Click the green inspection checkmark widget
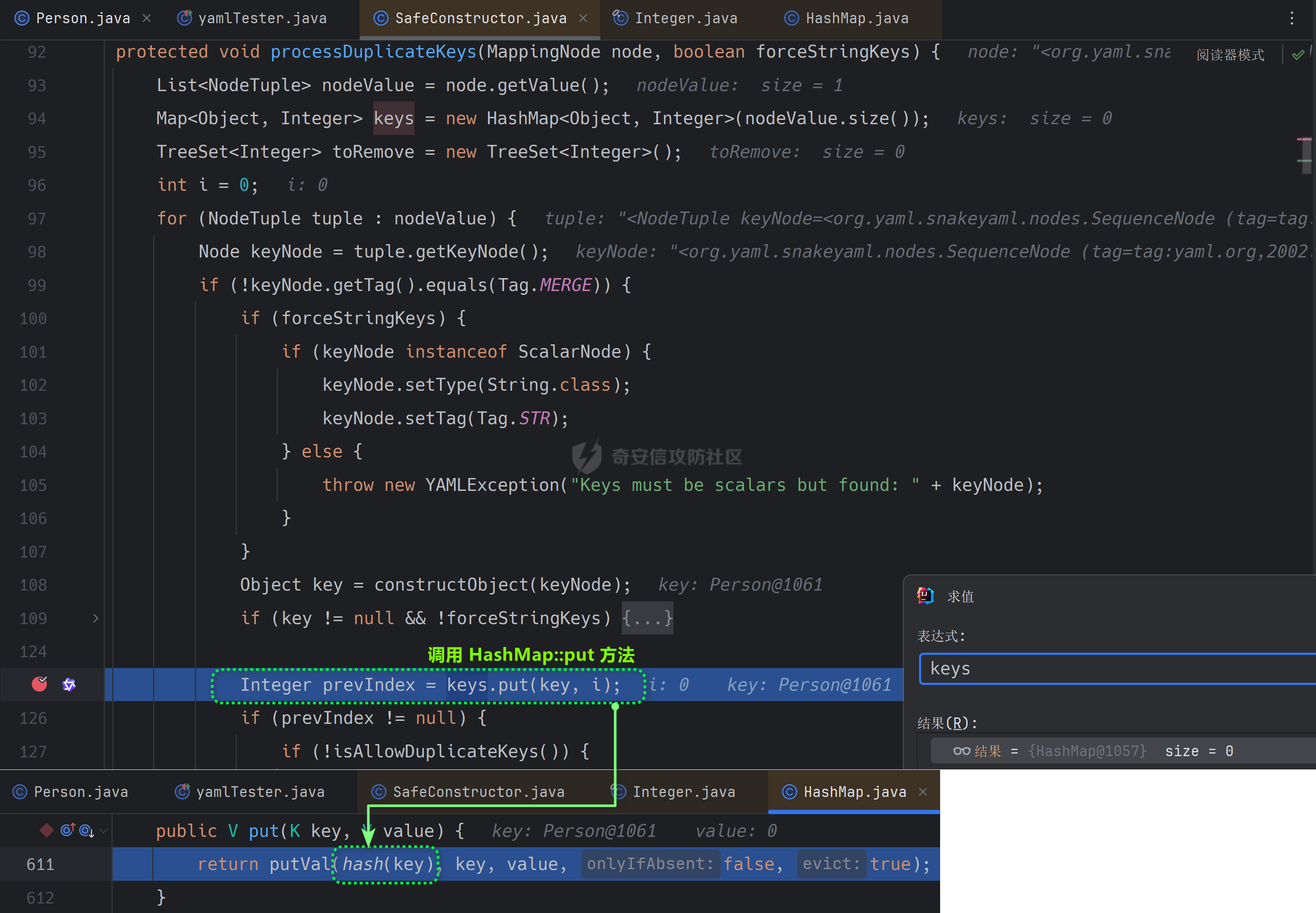Screen dimensions: 1316x913 [x=1298, y=54]
